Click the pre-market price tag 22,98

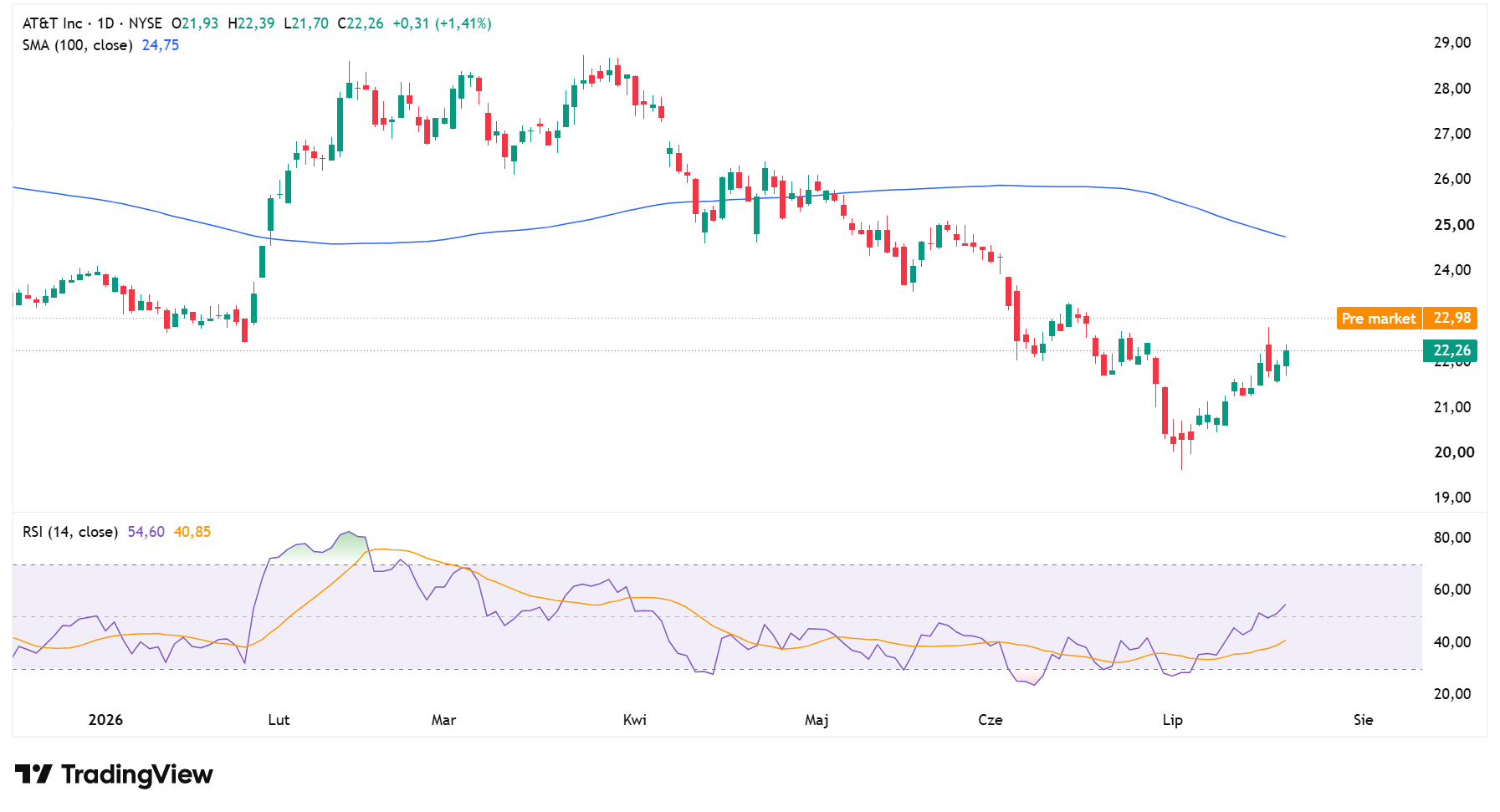point(1451,319)
